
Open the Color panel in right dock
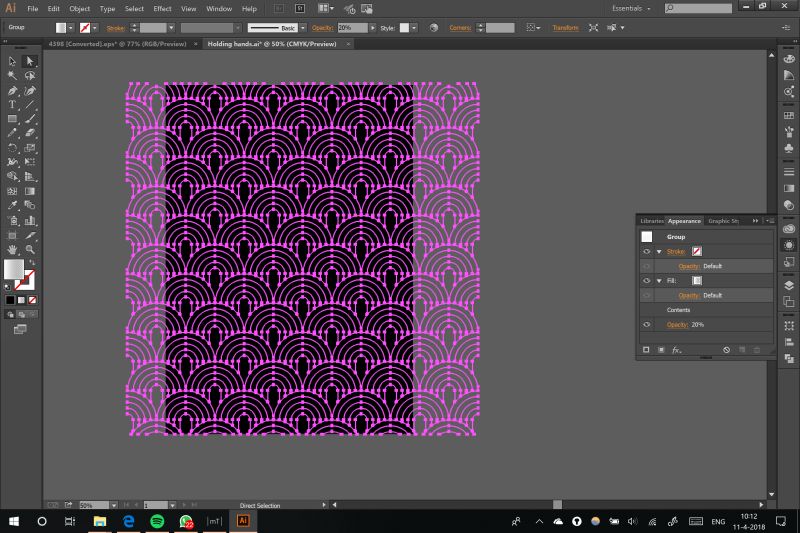pos(789,59)
